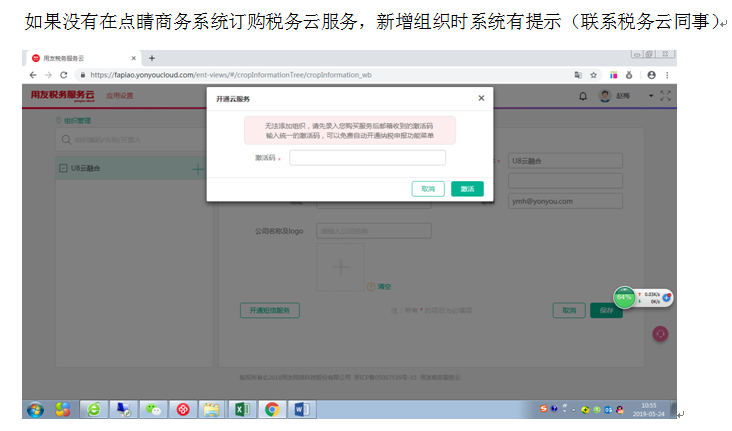Screen dimensions: 732x431
Task: Open the Windows Start button
Action: (x=35, y=410)
